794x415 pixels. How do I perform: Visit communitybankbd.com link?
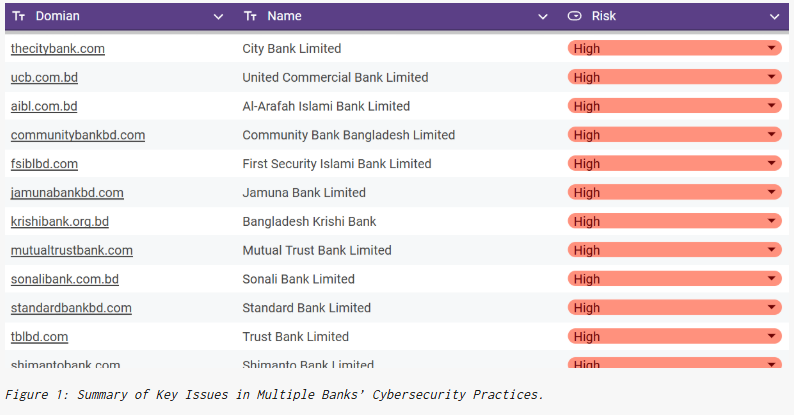tap(78, 135)
